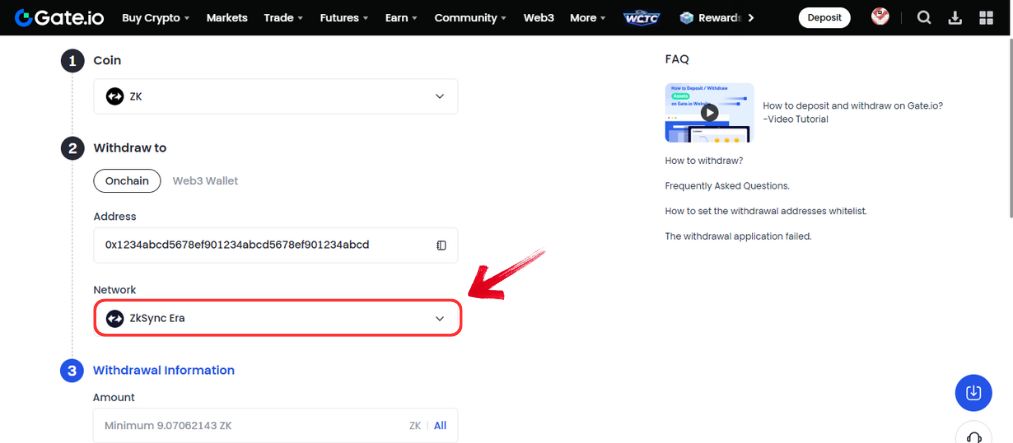
Task: Open the Buy Crypto menu
Action: [x=156, y=17]
